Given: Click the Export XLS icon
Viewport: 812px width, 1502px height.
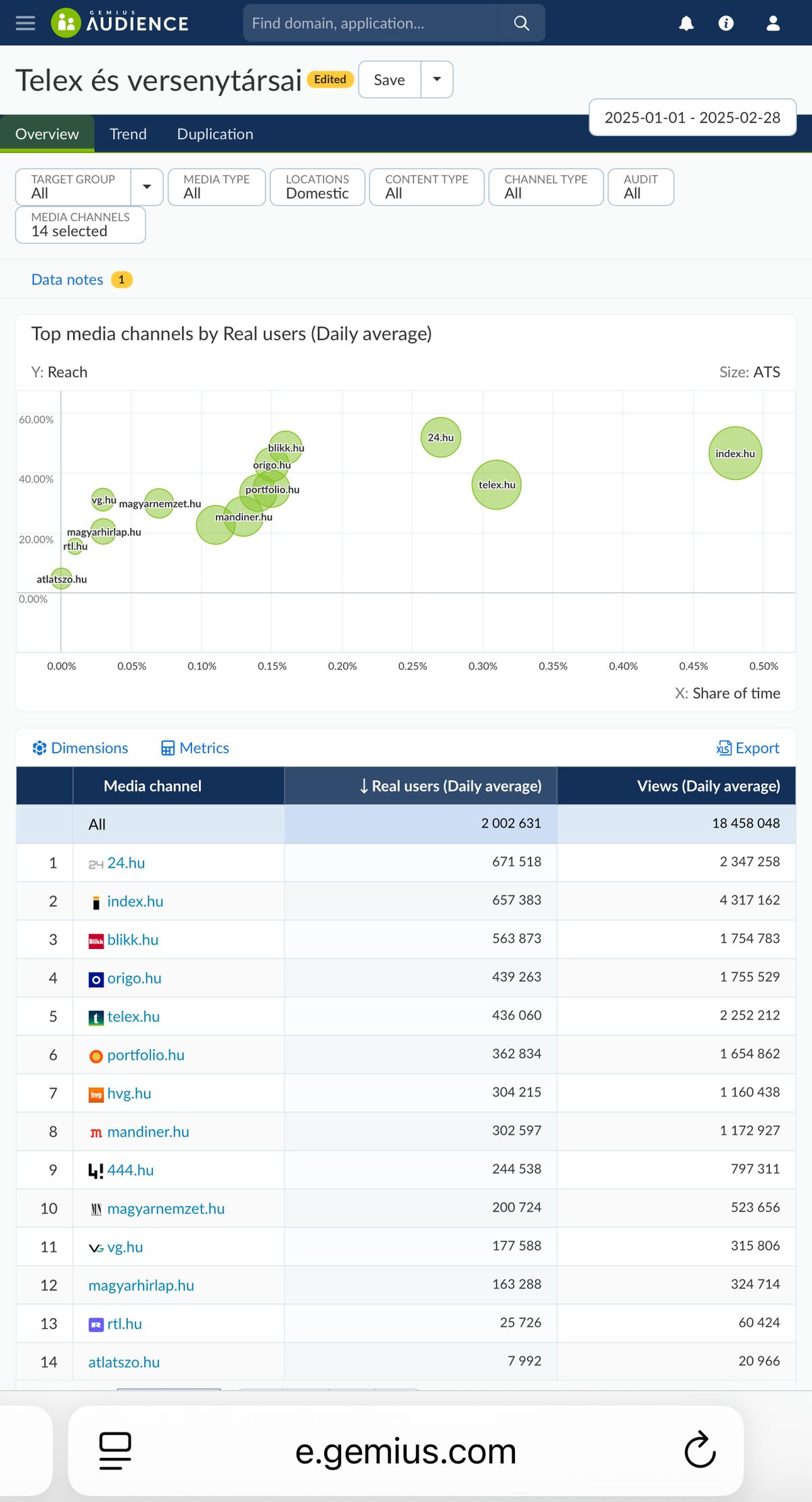Looking at the screenshot, I should point(724,748).
